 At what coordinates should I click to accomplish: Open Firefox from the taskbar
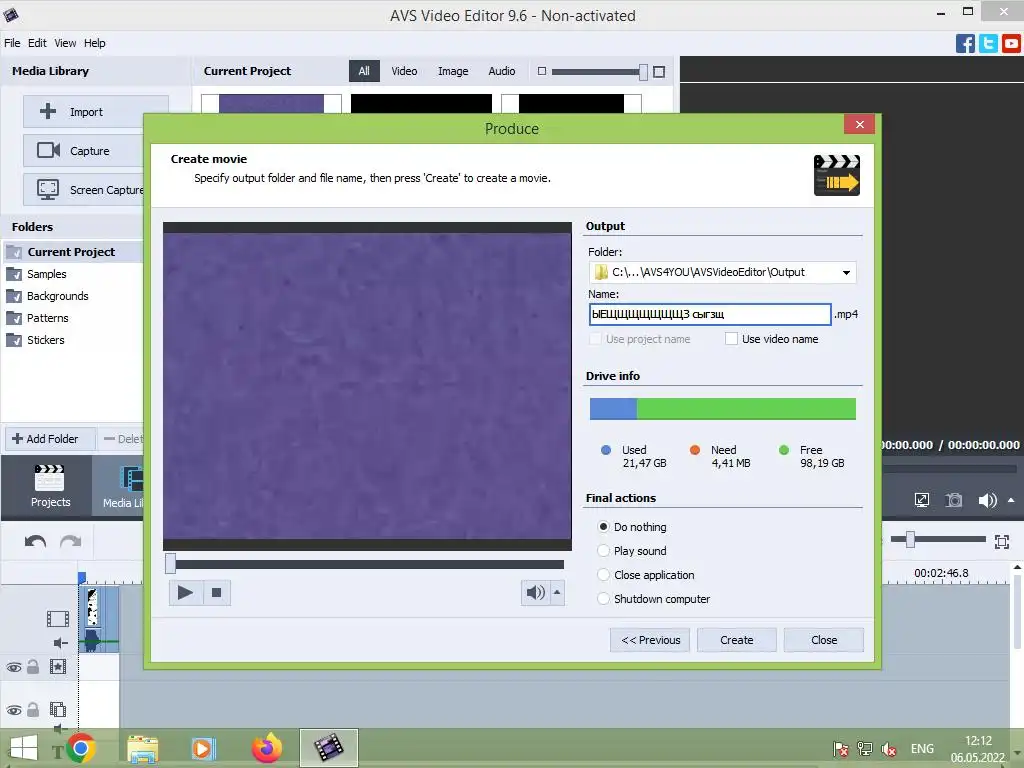coord(266,748)
